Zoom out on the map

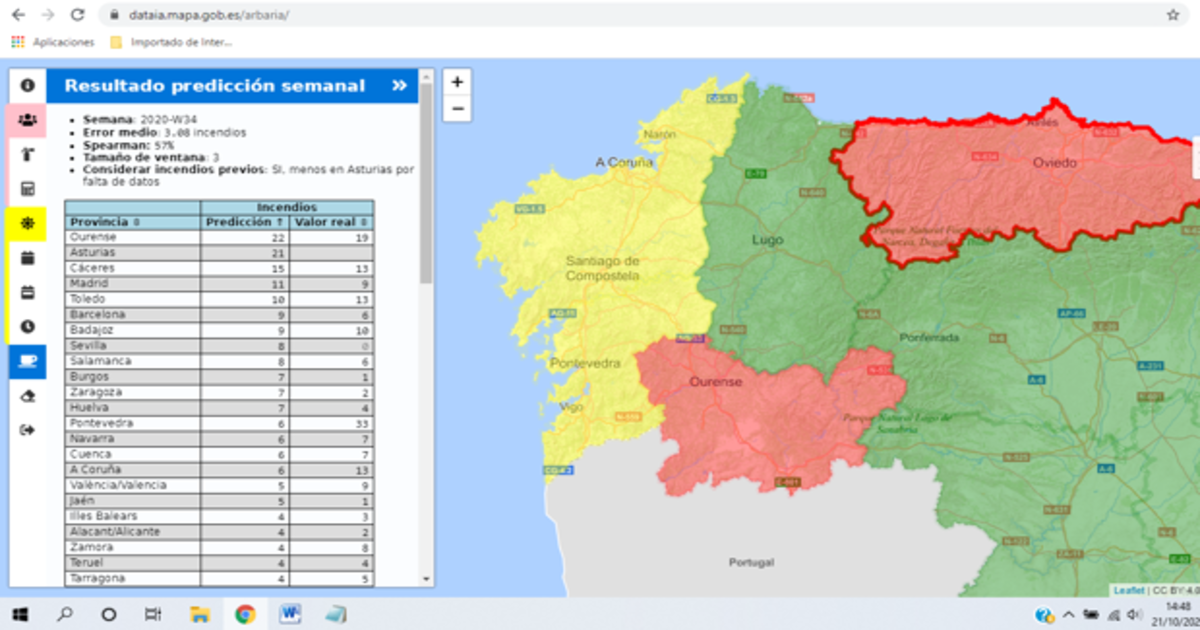(x=457, y=108)
